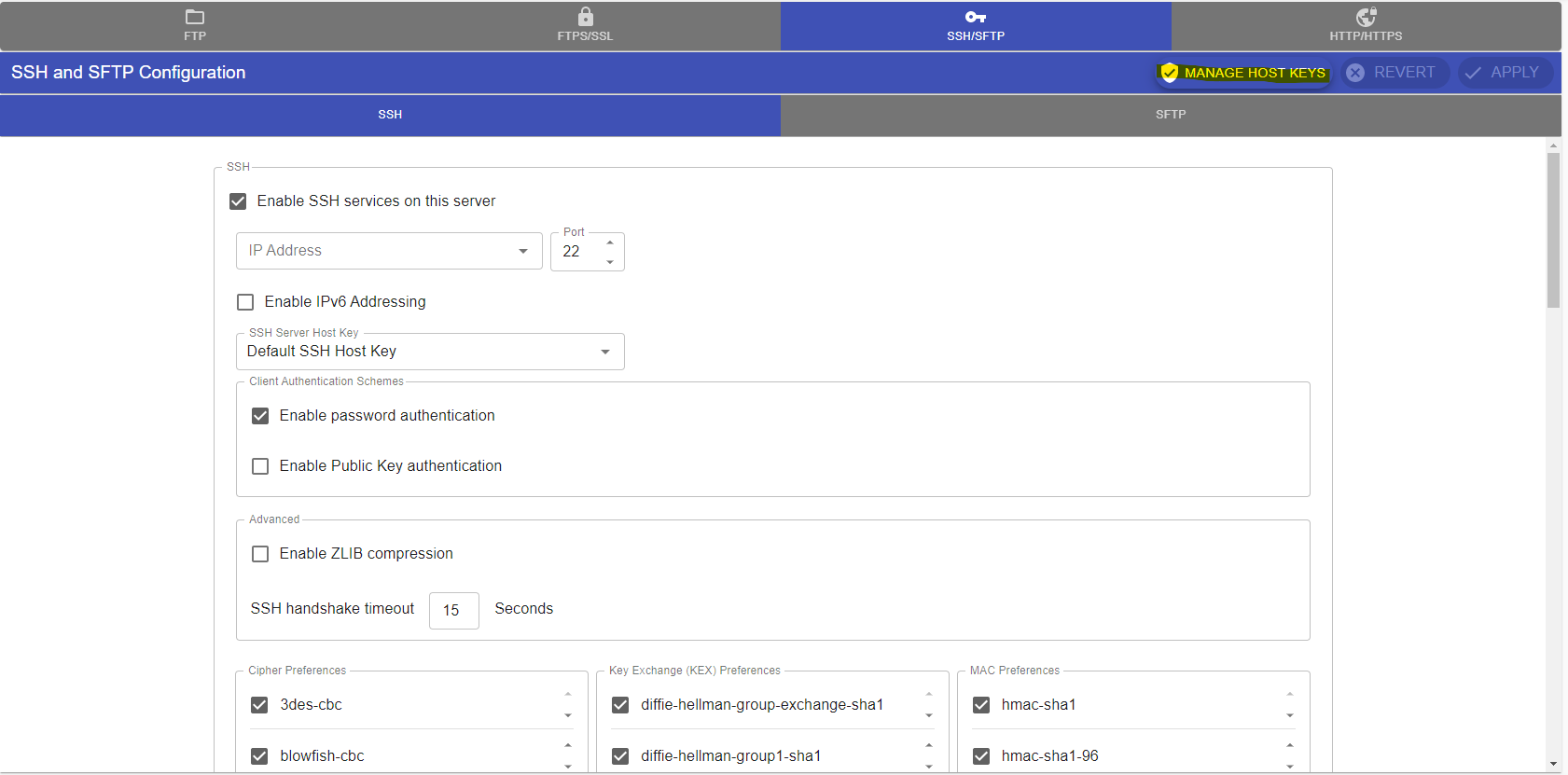Enable IPv6 Addressing checkbox
Screen dimensions: 1568x775
click(x=245, y=302)
